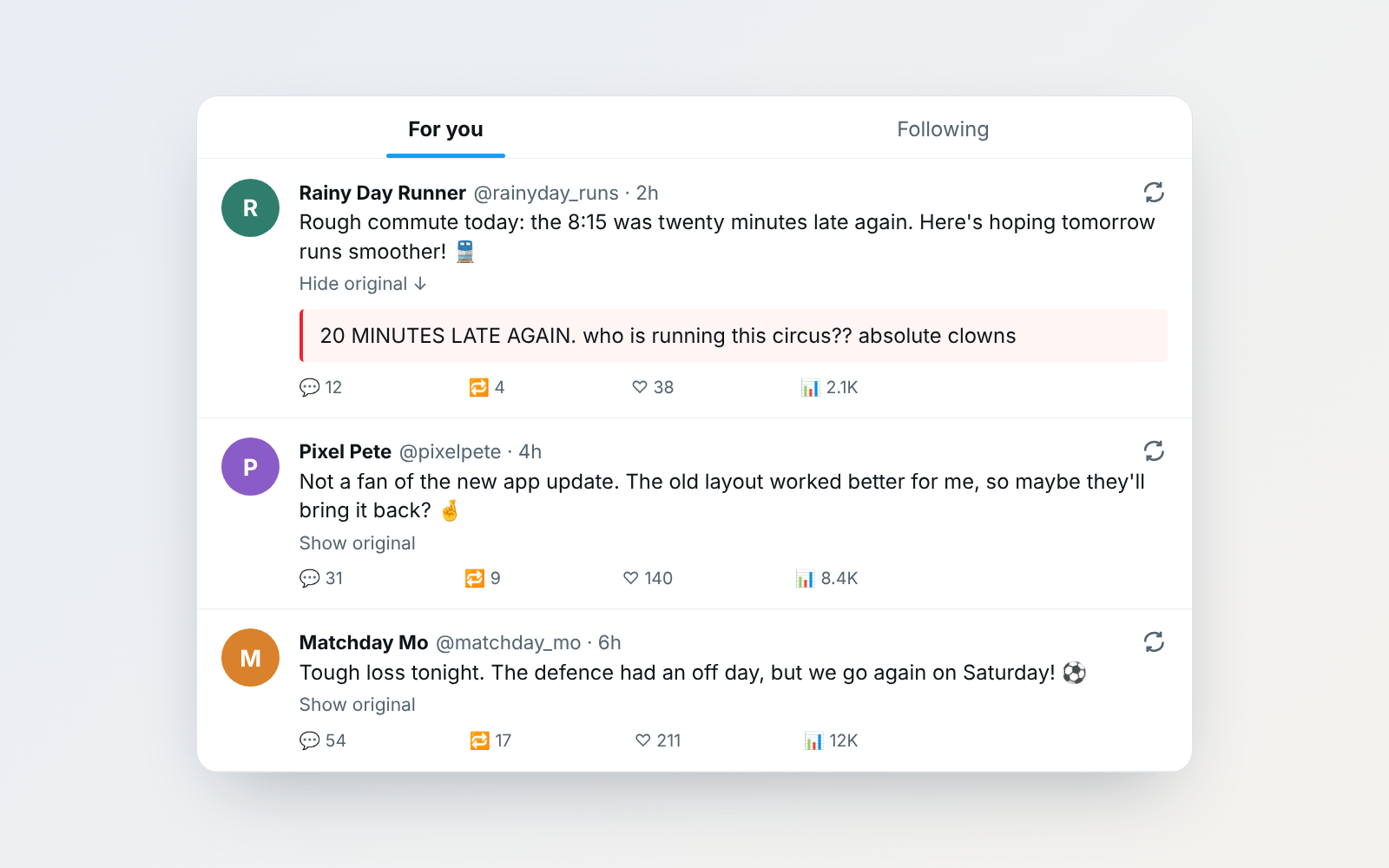
Task: Click the @pixelpete handle
Action: click(450, 451)
